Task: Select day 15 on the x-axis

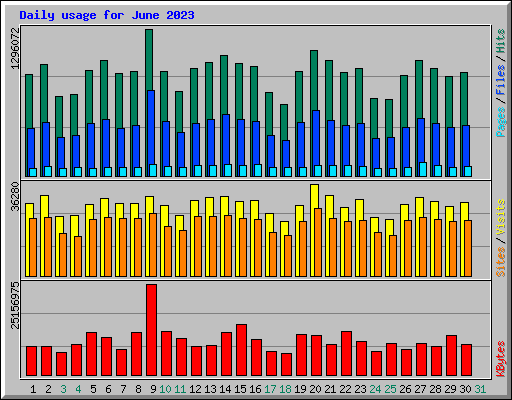Action: 240,389
